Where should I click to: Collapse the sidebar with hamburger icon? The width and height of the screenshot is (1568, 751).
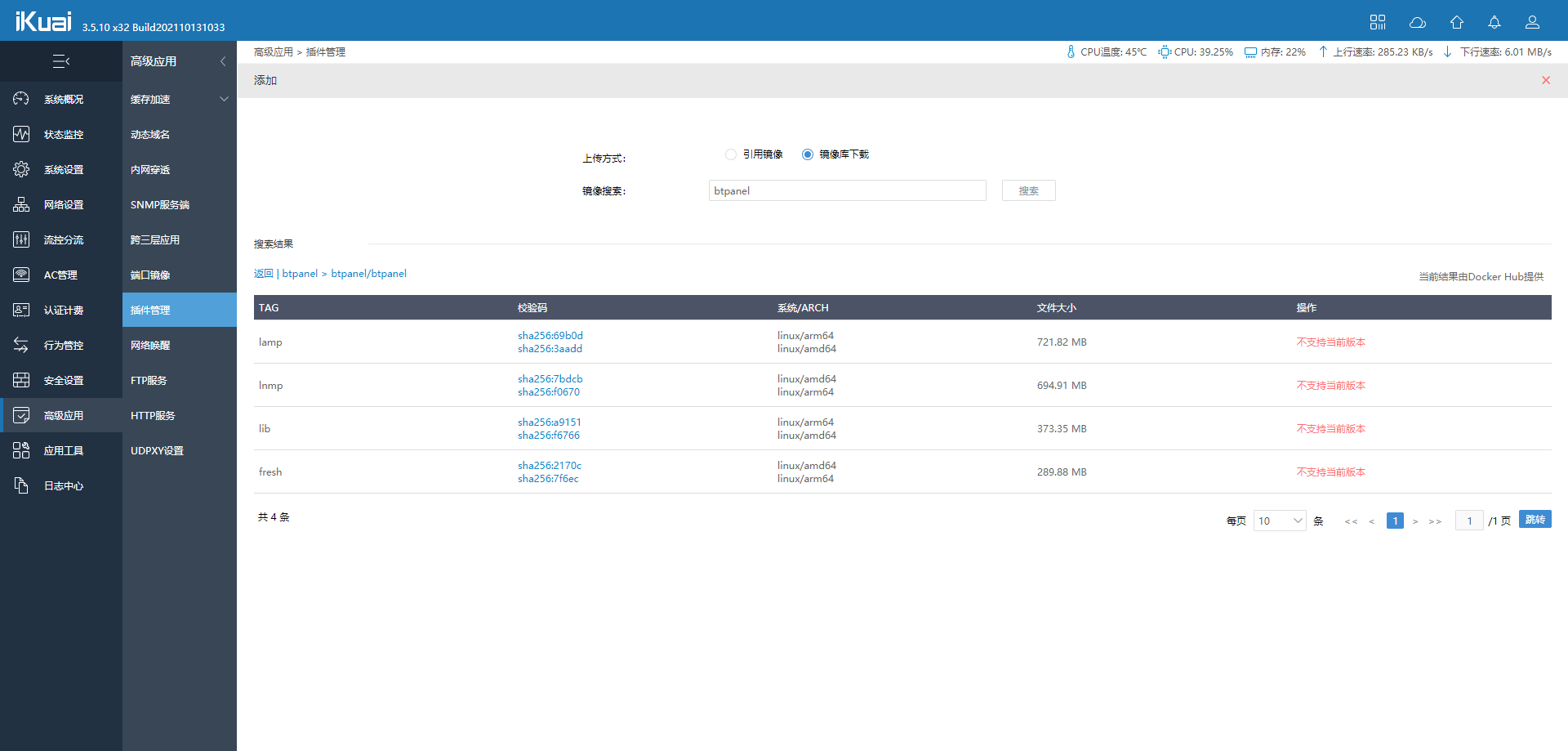click(x=61, y=61)
